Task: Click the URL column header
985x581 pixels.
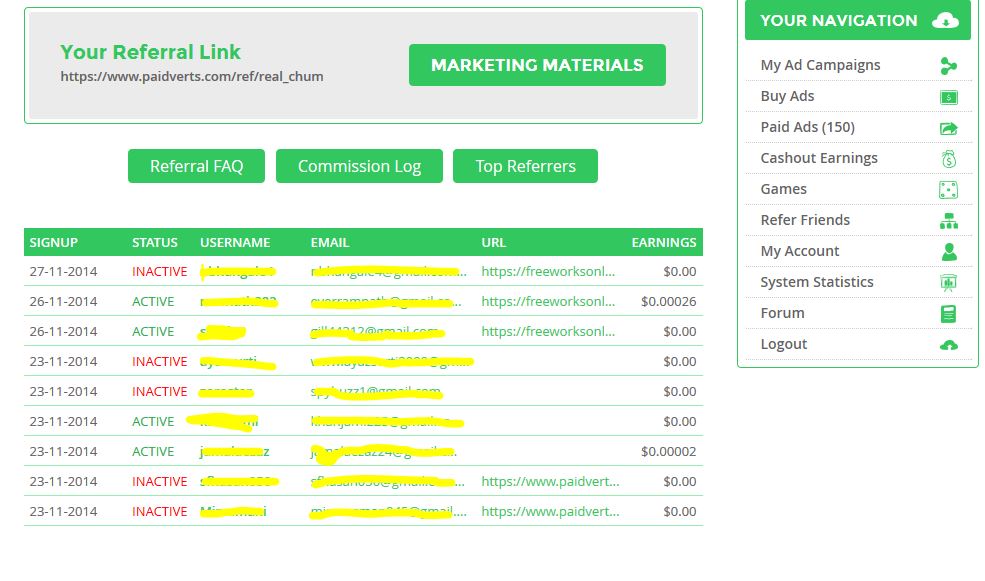Action: click(493, 242)
